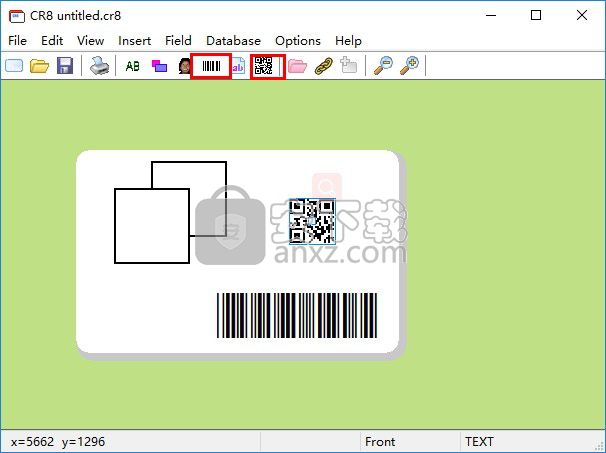Click the grayed add-record plus icon
Viewport: 606px width, 453px height.
349,65
